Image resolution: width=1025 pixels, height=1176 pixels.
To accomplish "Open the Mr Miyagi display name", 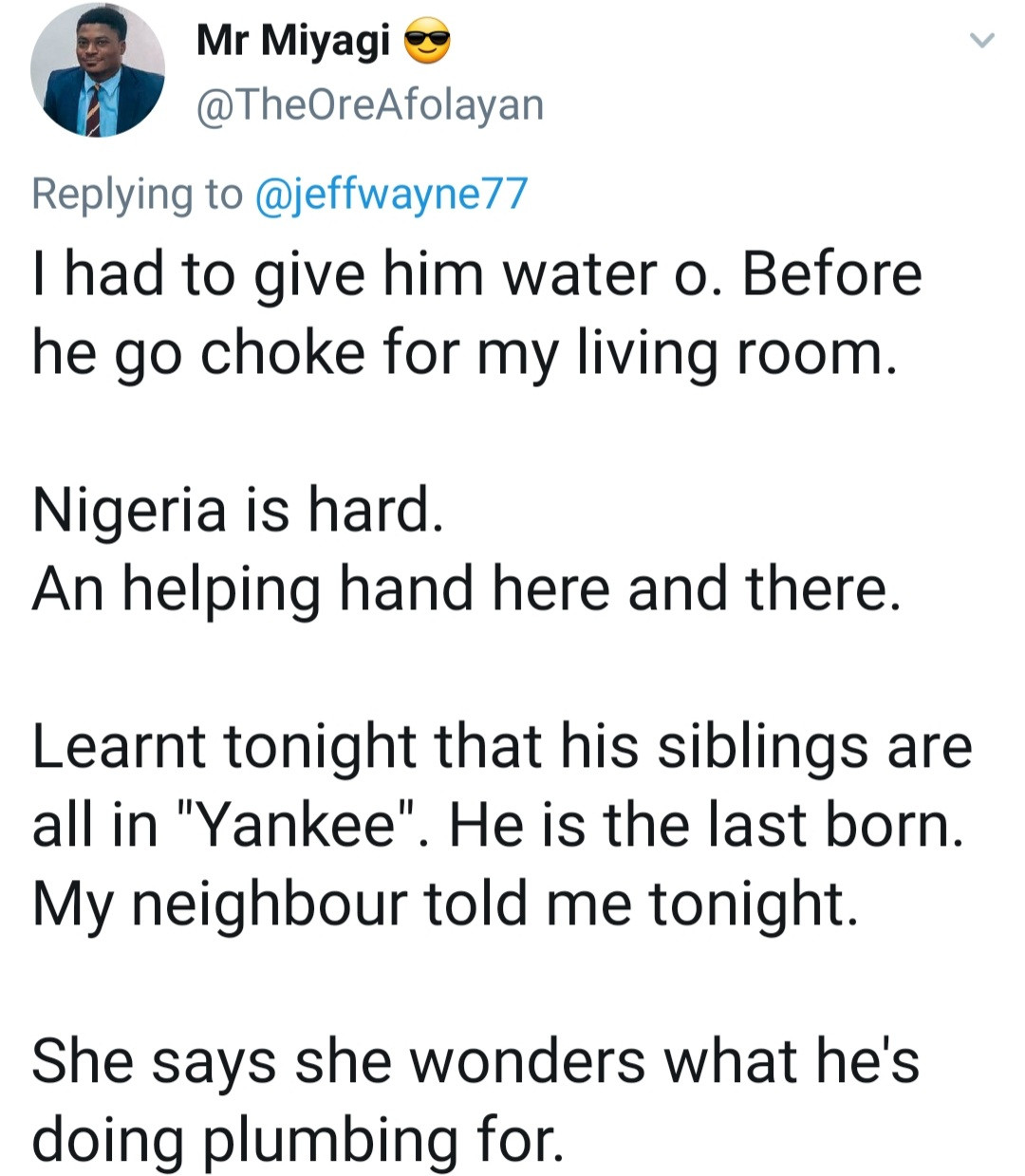I will coord(292,40).
